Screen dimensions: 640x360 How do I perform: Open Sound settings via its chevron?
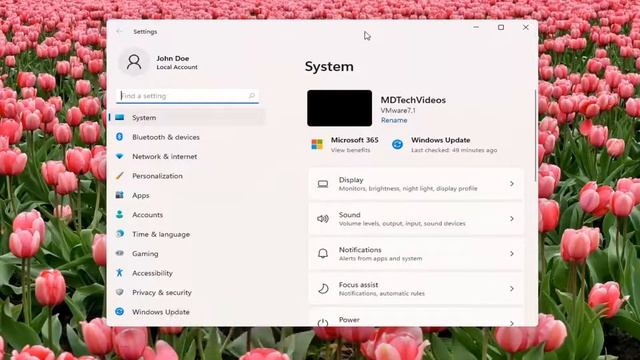pos(511,219)
